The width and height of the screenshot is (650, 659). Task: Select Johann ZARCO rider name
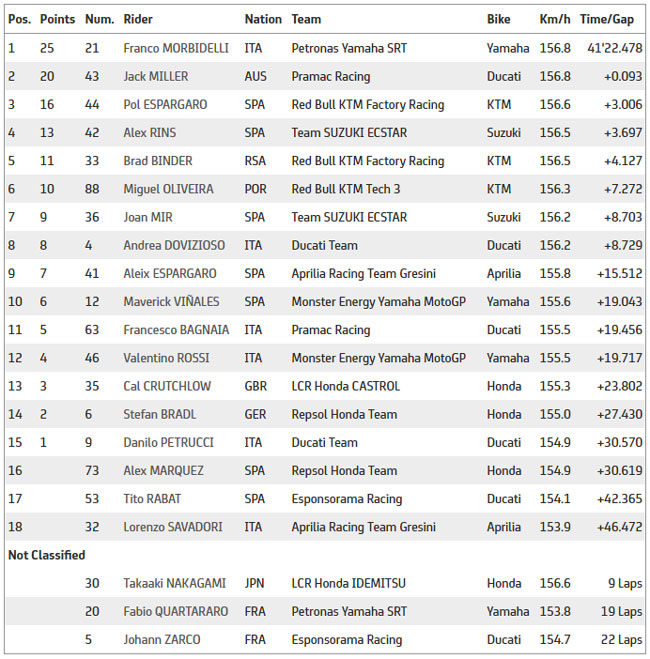pyautogui.click(x=161, y=640)
